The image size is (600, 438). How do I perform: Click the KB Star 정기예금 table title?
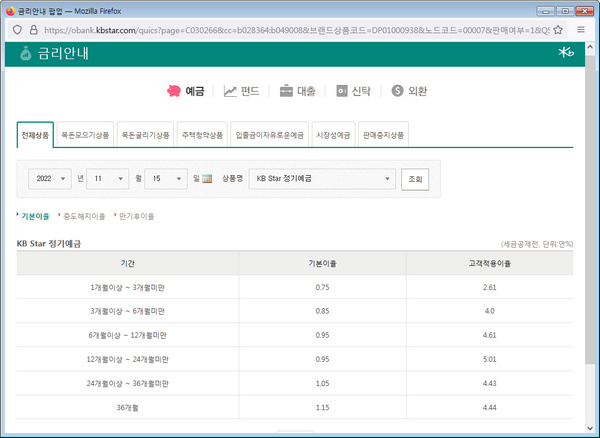pyautogui.click(x=49, y=244)
